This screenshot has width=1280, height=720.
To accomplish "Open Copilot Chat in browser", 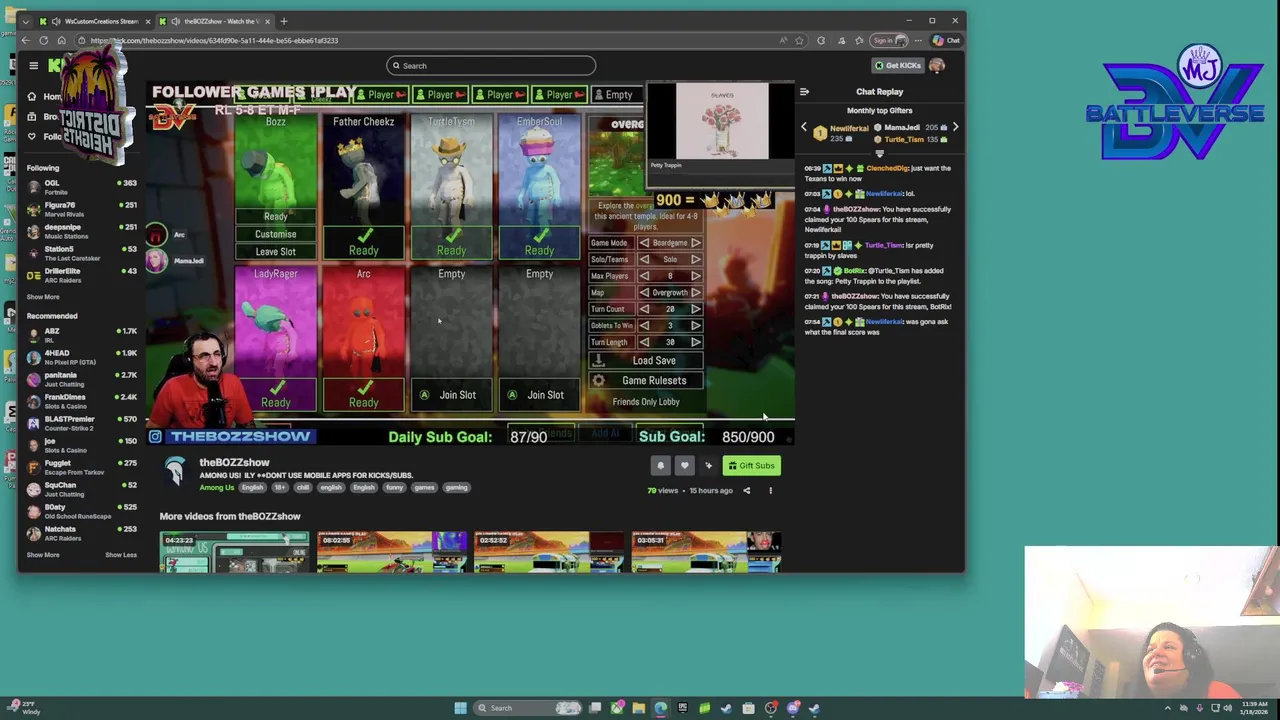I will pos(946,41).
